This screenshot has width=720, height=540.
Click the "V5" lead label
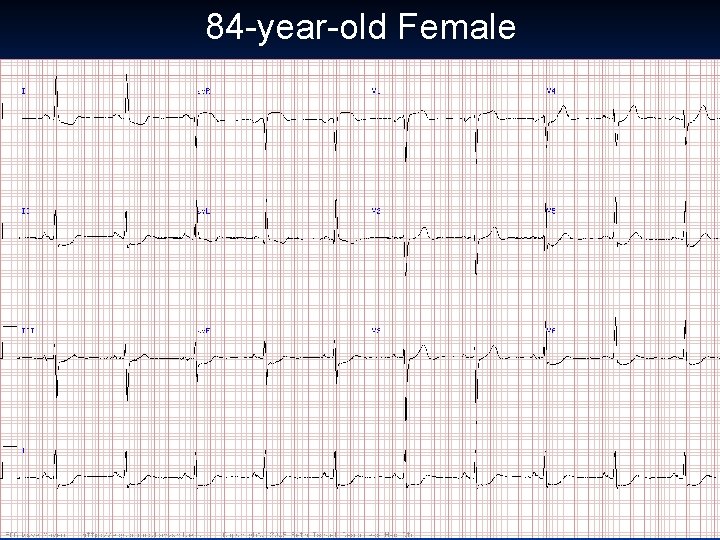tap(551, 211)
